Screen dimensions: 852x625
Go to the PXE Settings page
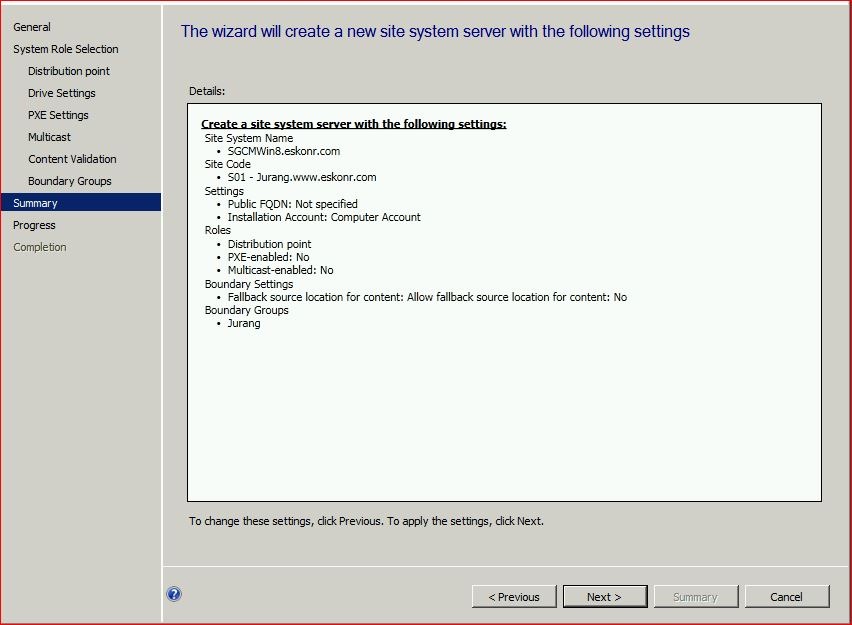pos(60,115)
